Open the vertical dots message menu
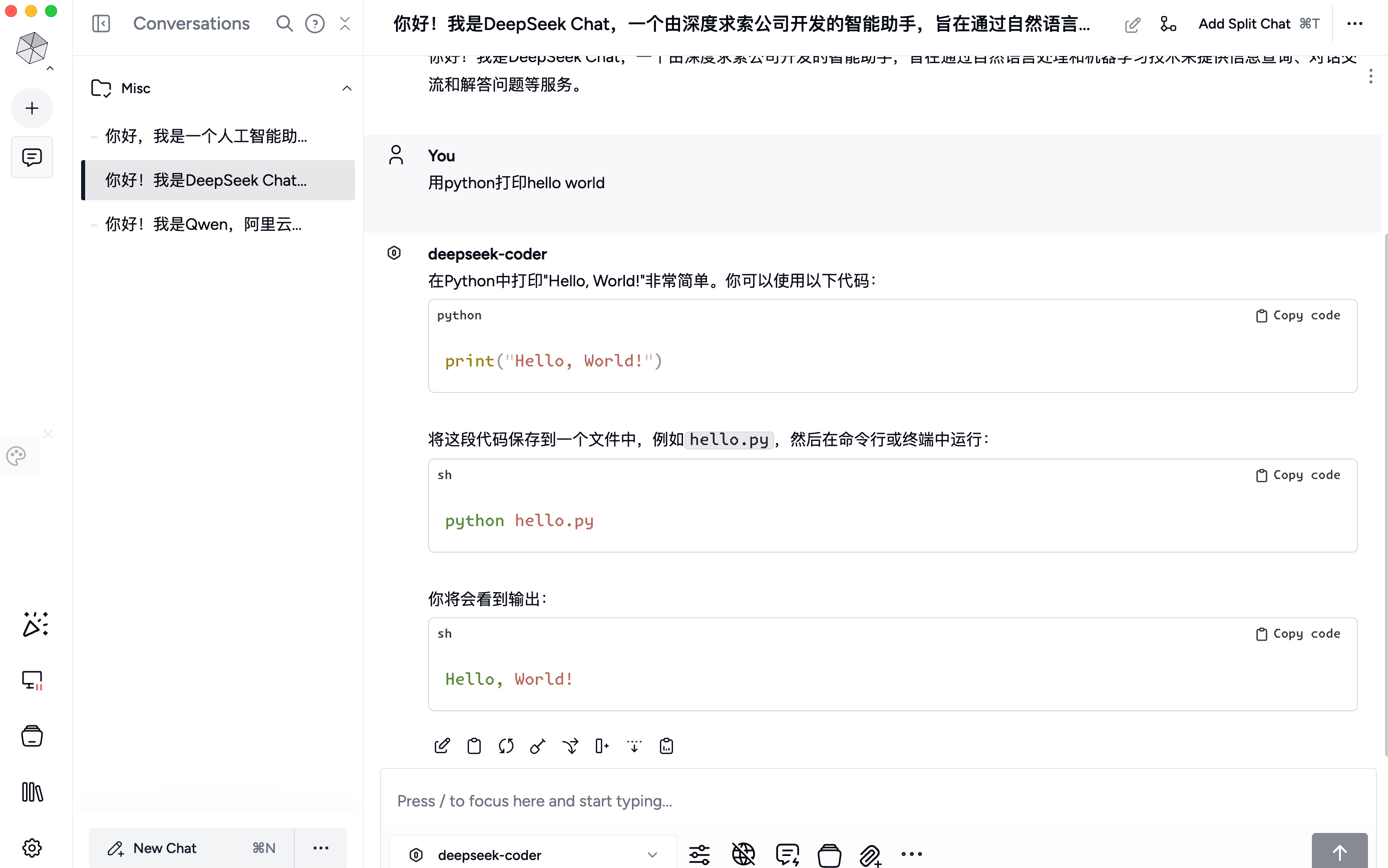 pos(1371,77)
